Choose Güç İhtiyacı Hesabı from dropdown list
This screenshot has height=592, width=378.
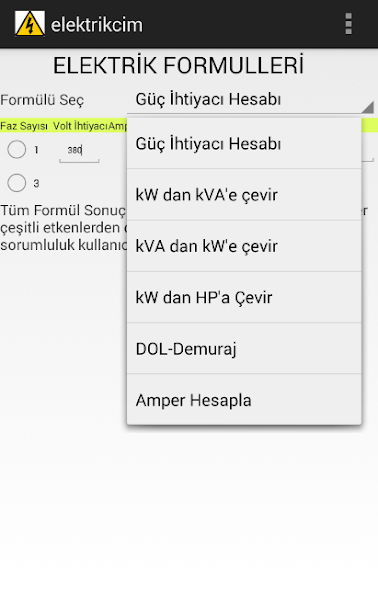pos(244,143)
